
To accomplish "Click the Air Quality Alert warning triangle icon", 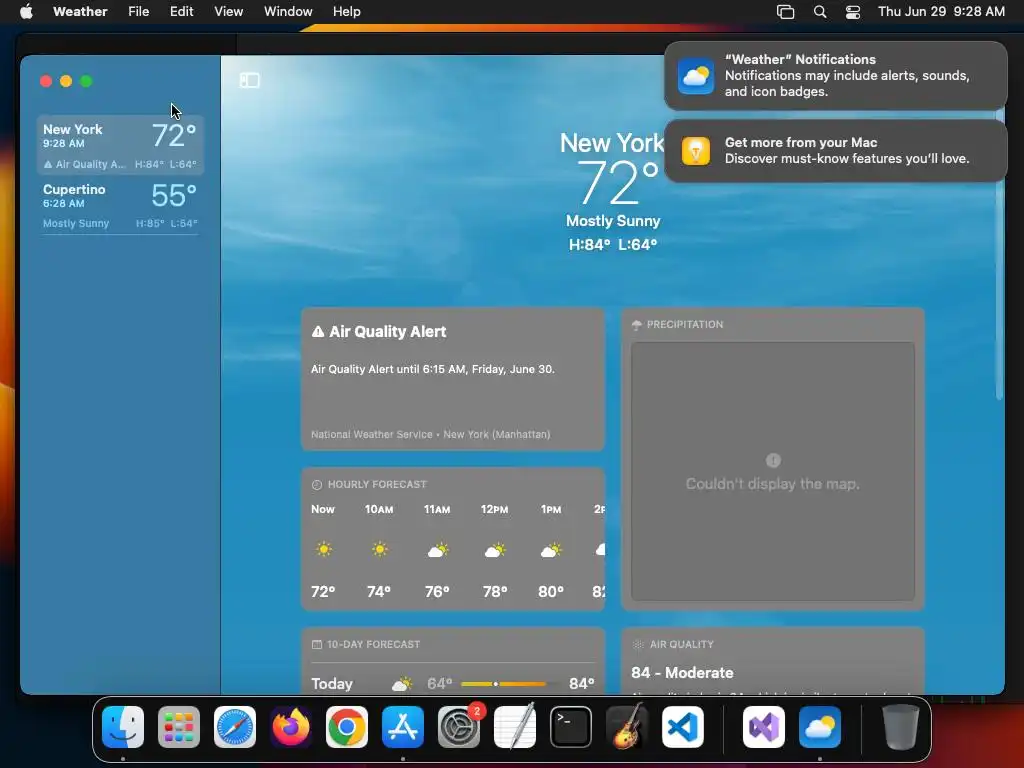I will (318, 332).
